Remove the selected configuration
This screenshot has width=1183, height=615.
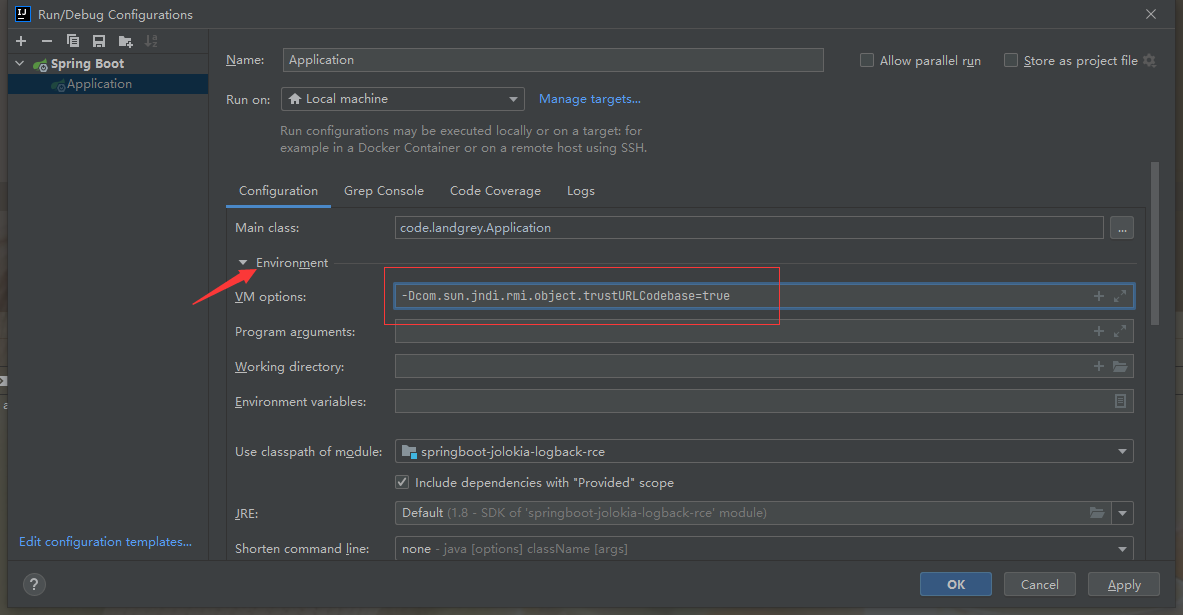pyautogui.click(x=46, y=40)
